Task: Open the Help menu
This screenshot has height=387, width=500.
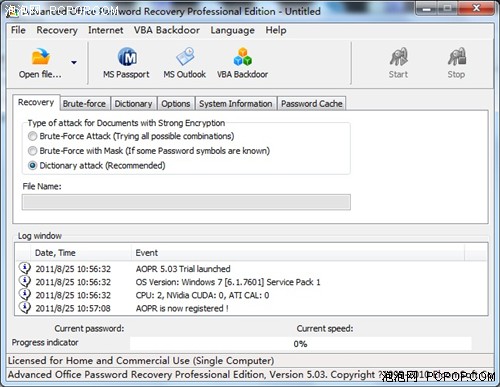Action: [x=276, y=30]
